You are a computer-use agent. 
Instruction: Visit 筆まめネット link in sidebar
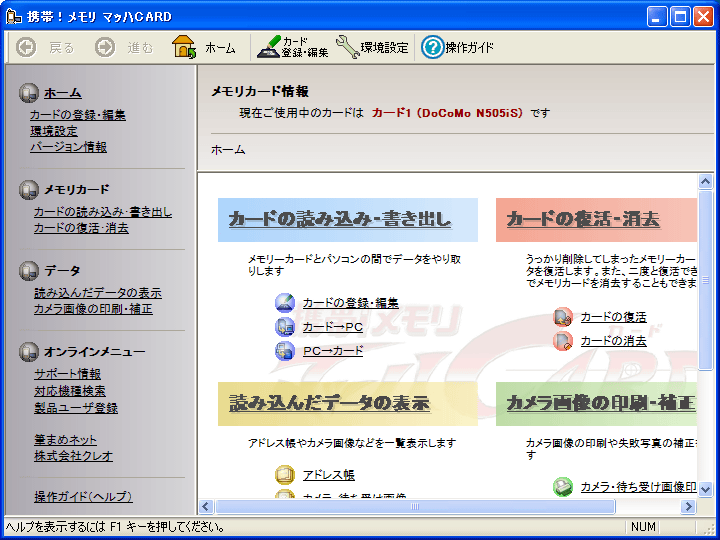pos(65,440)
